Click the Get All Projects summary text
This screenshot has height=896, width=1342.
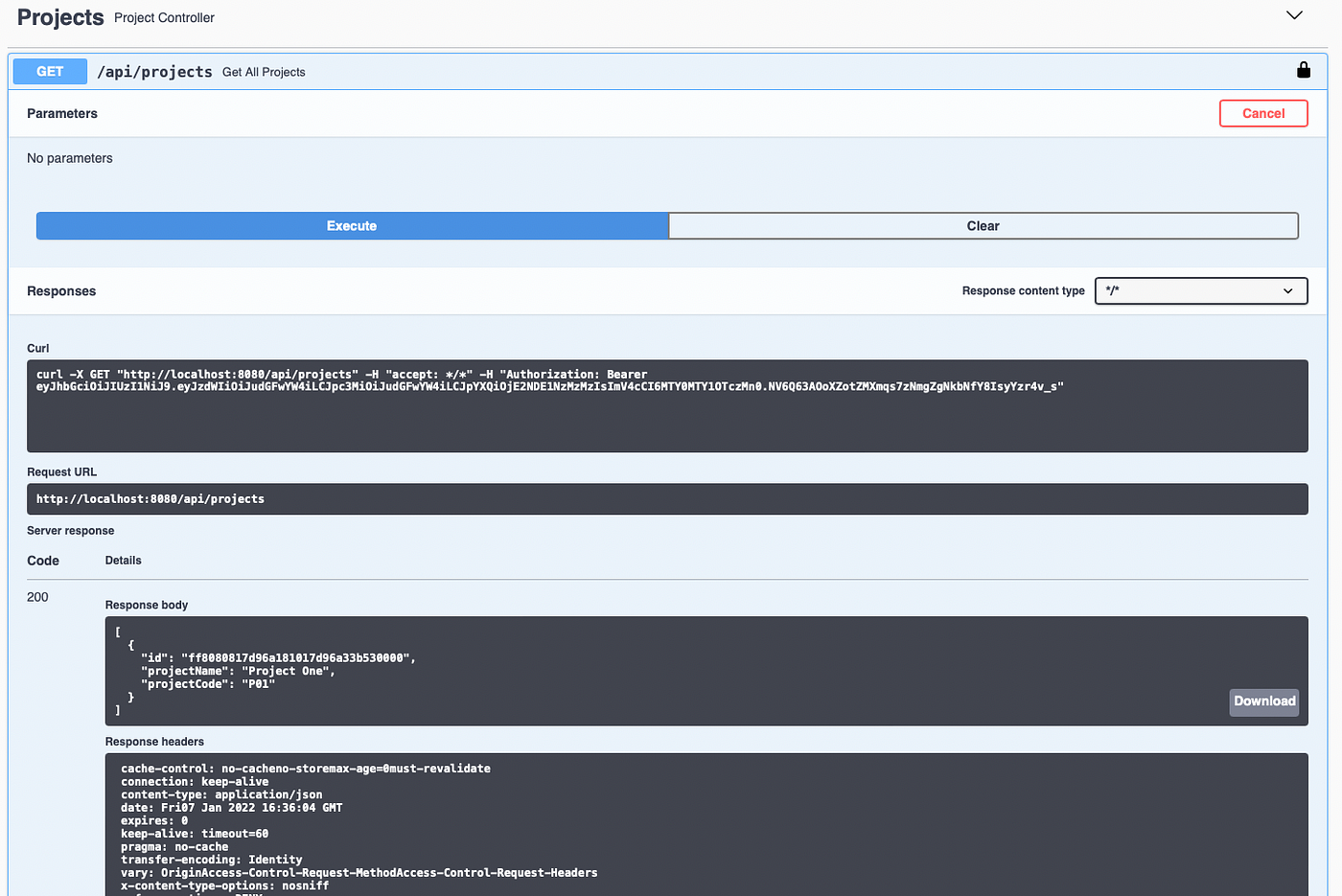click(264, 71)
